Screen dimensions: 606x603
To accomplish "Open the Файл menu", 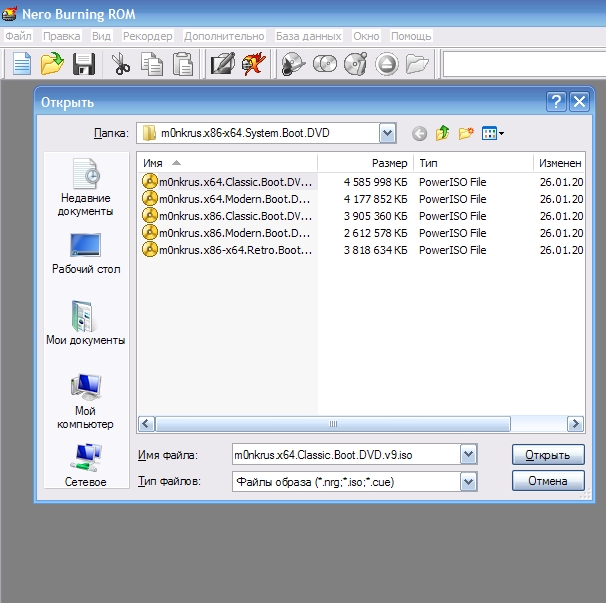I will tap(18, 36).
